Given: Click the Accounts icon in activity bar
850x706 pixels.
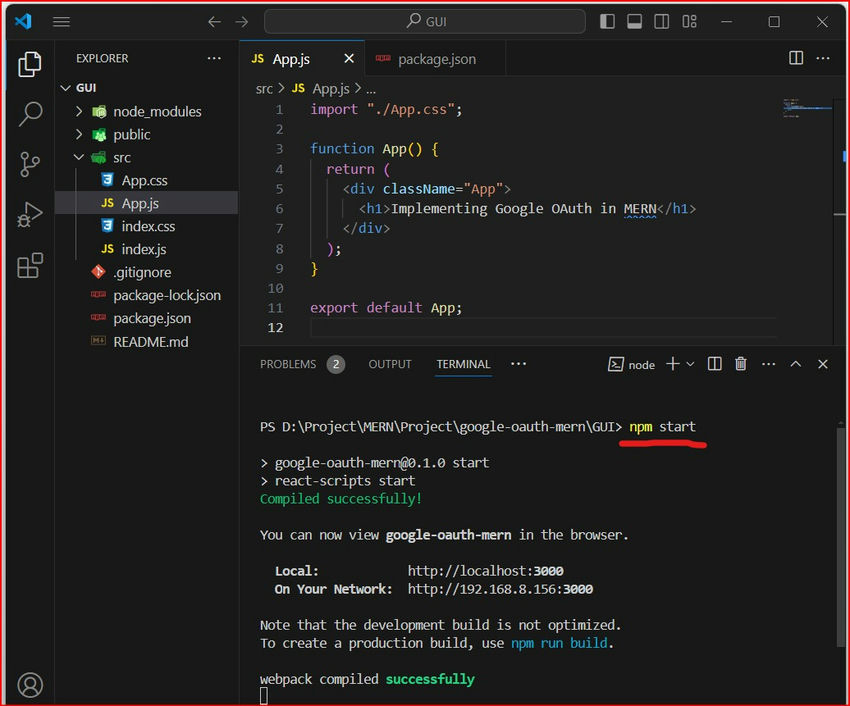Looking at the screenshot, I should 30,685.
